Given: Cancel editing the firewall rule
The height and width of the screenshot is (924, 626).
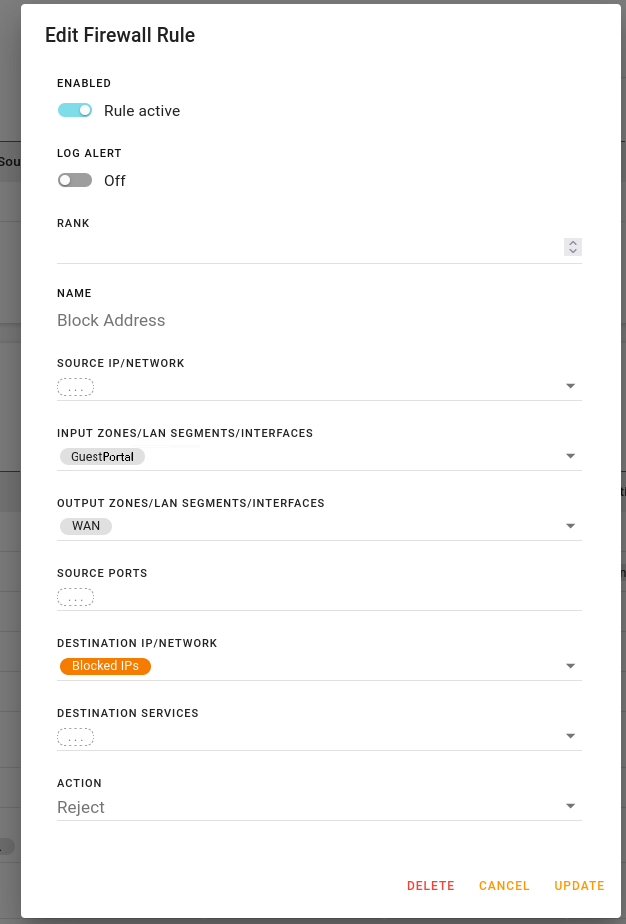Looking at the screenshot, I should point(504,886).
